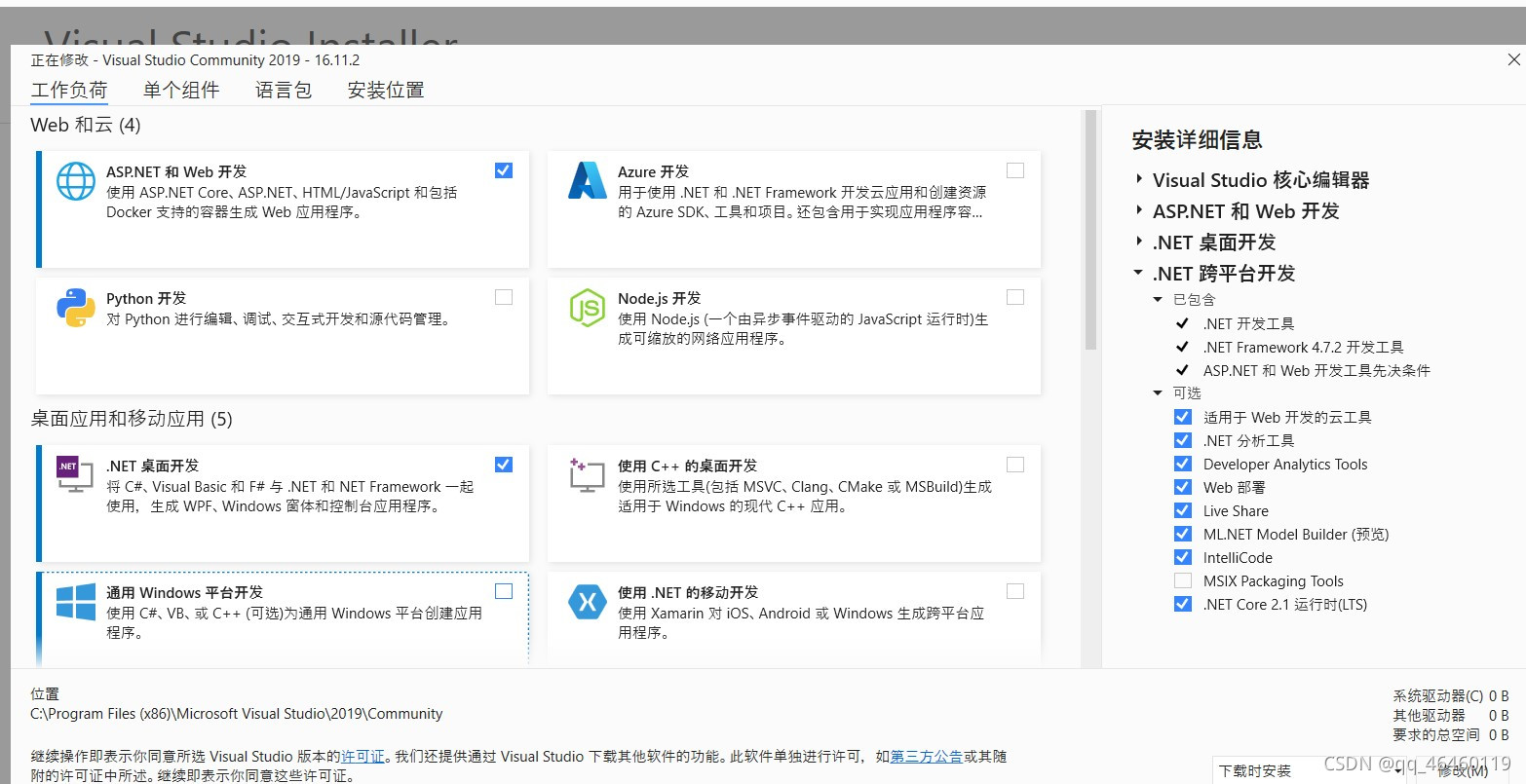Open the 第三方公告 link

927,756
